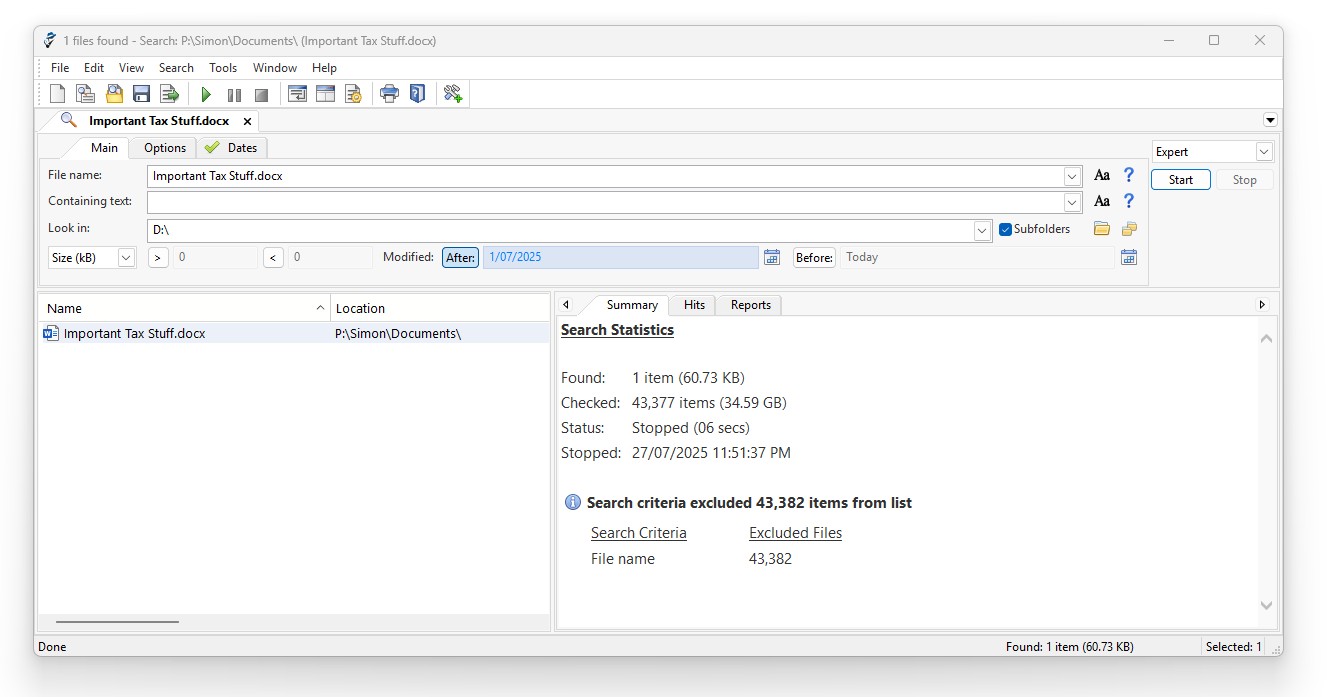Image resolution: width=1333 pixels, height=697 pixels.
Task: Toggle the Modified After: button
Action: coord(460,257)
